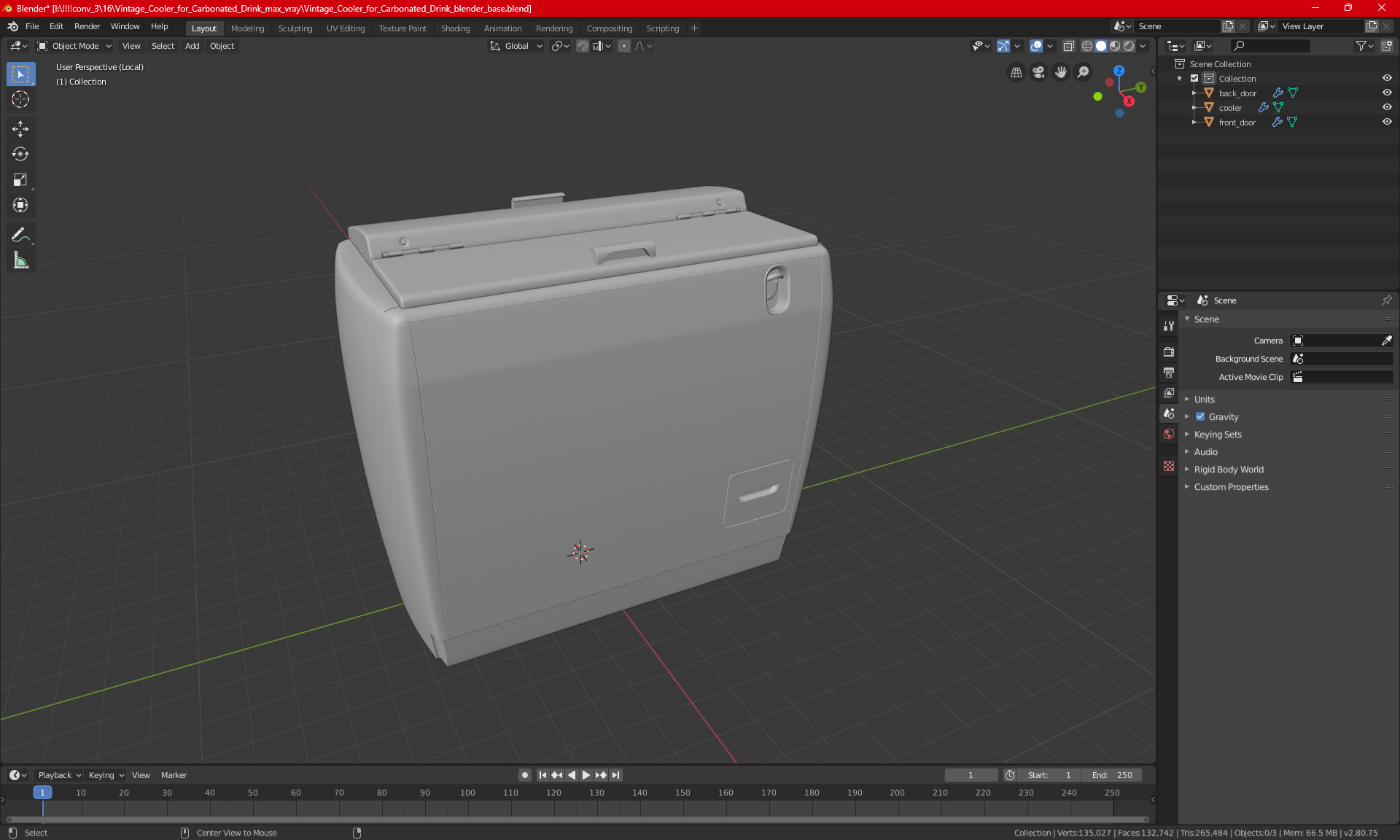Open the viewport Add menu
1400x840 pixels.
pyautogui.click(x=192, y=46)
